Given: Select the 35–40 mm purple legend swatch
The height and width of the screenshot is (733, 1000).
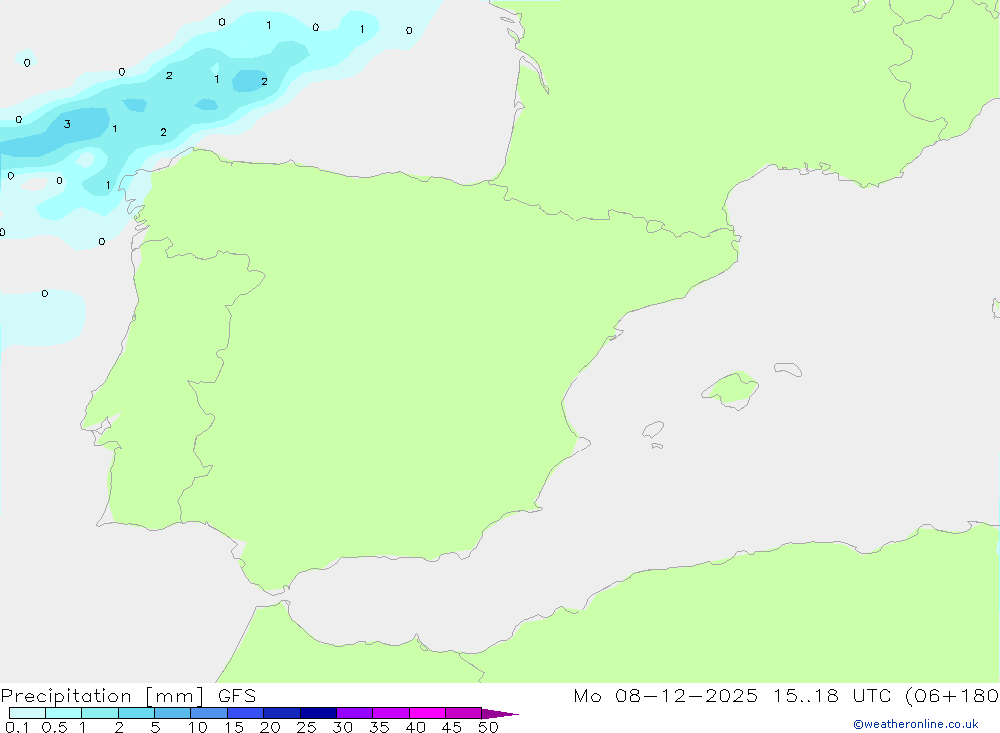Looking at the screenshot, I should 390,713.
